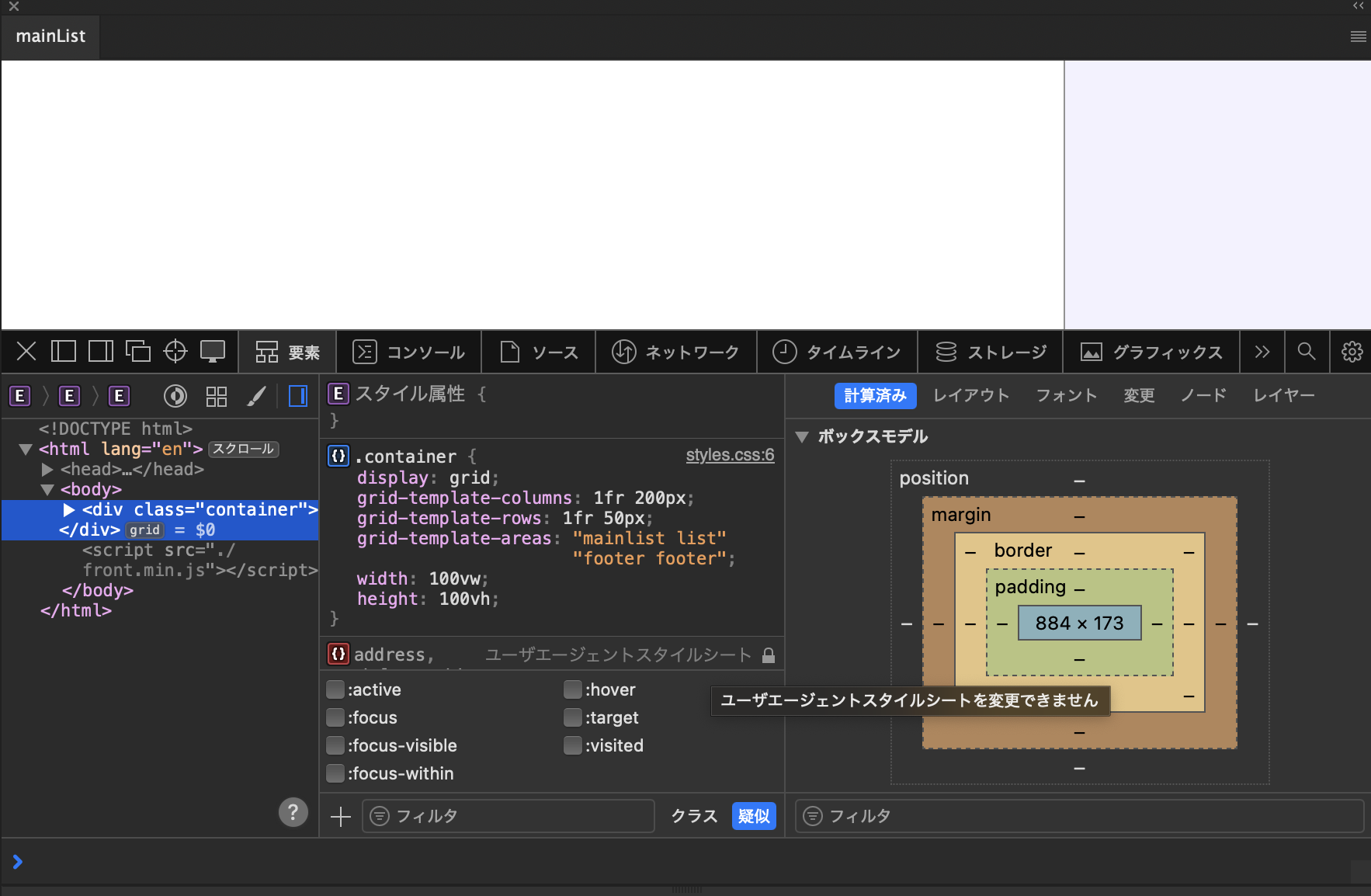1371x896 pixels.
Task: Toggle details sidebar panel icon
Action: (x=298, y=396)
